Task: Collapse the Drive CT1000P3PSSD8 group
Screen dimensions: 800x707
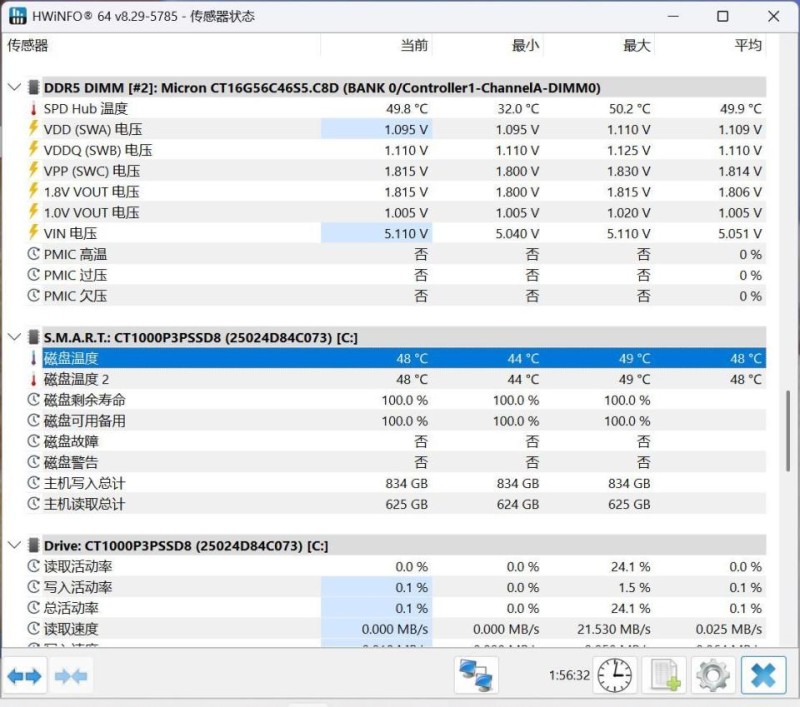Action: (14, 546)
